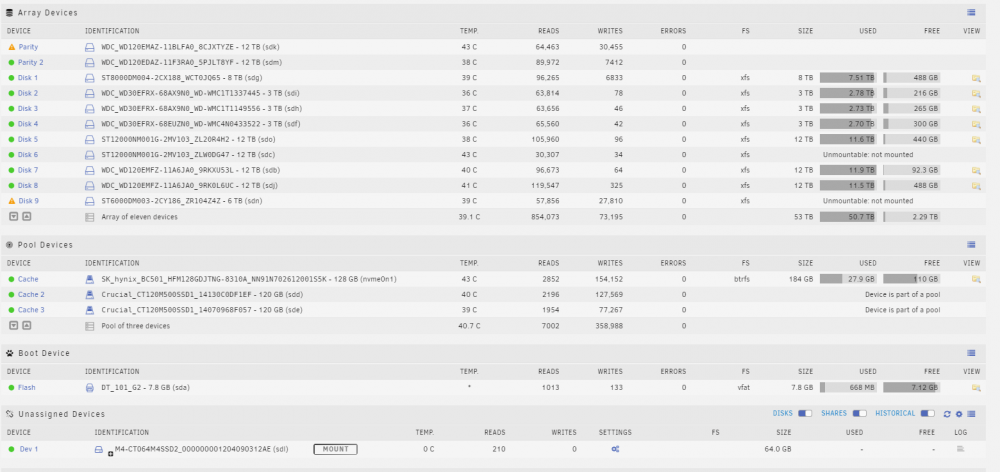Click pool totals down-arrow button
This screenshot has height=472, width=1000.
coord(13,325)
